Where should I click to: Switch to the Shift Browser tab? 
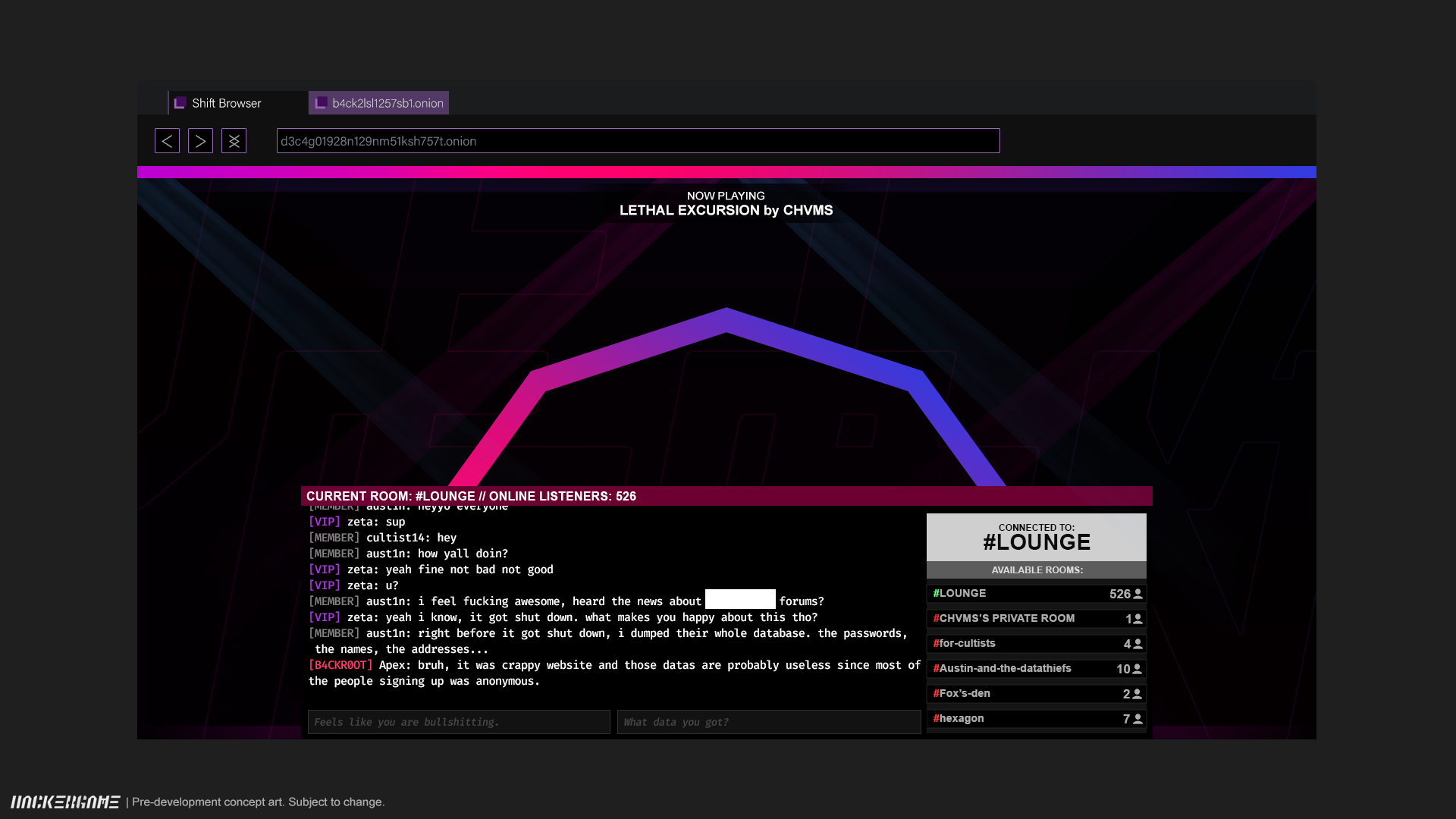click(x=237, y=103)
